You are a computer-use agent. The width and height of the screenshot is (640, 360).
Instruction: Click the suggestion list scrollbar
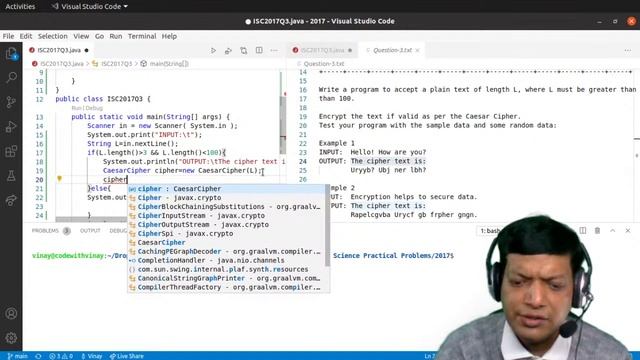coord(327,225)
